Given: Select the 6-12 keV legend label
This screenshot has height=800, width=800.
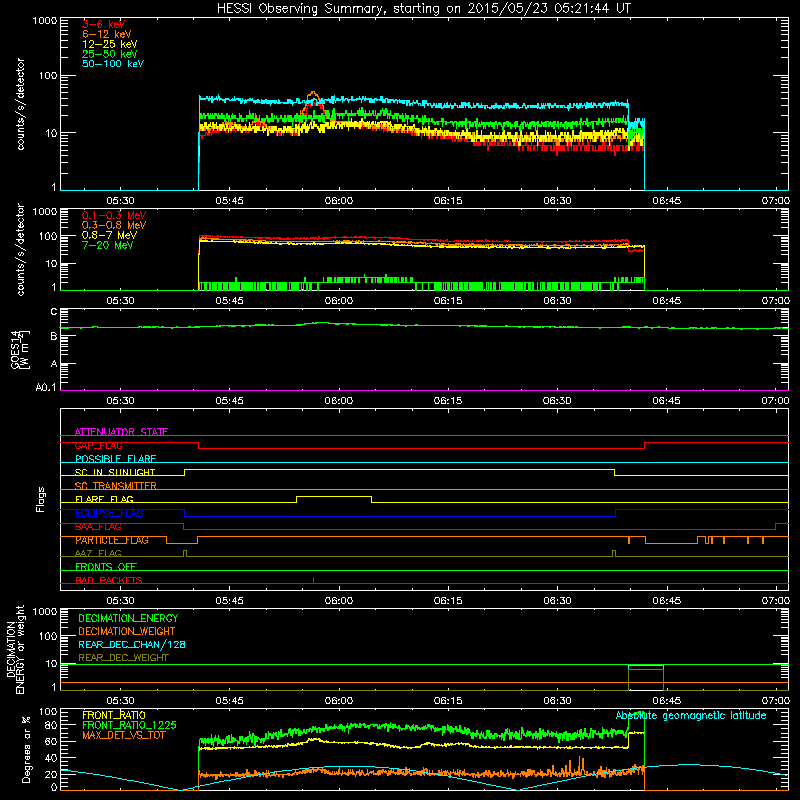Looking at the screenshot, I should coord(107,34).
